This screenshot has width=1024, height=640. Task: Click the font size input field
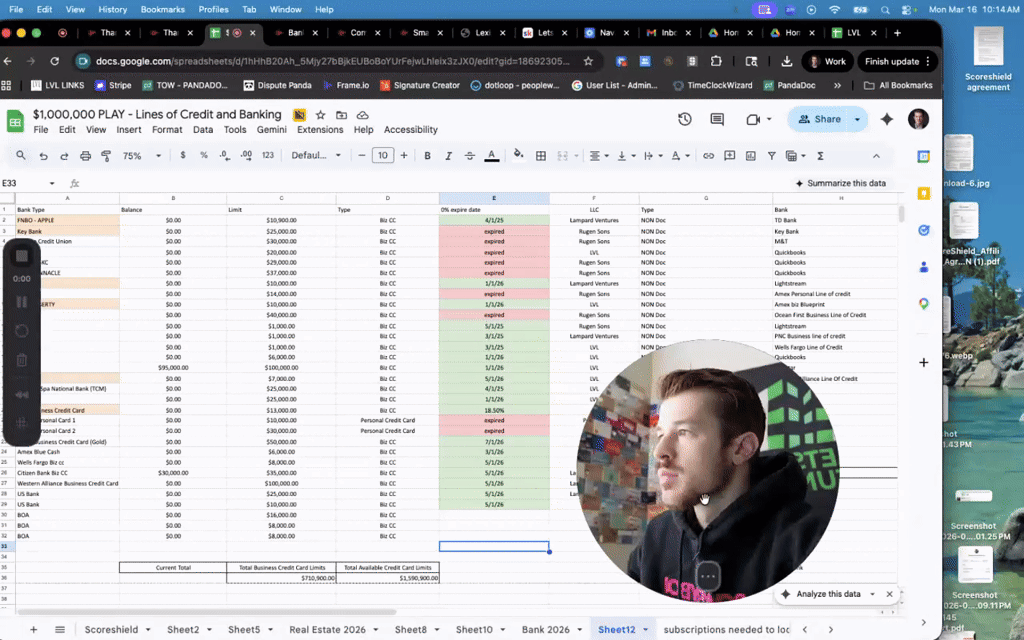pos(383,155)
